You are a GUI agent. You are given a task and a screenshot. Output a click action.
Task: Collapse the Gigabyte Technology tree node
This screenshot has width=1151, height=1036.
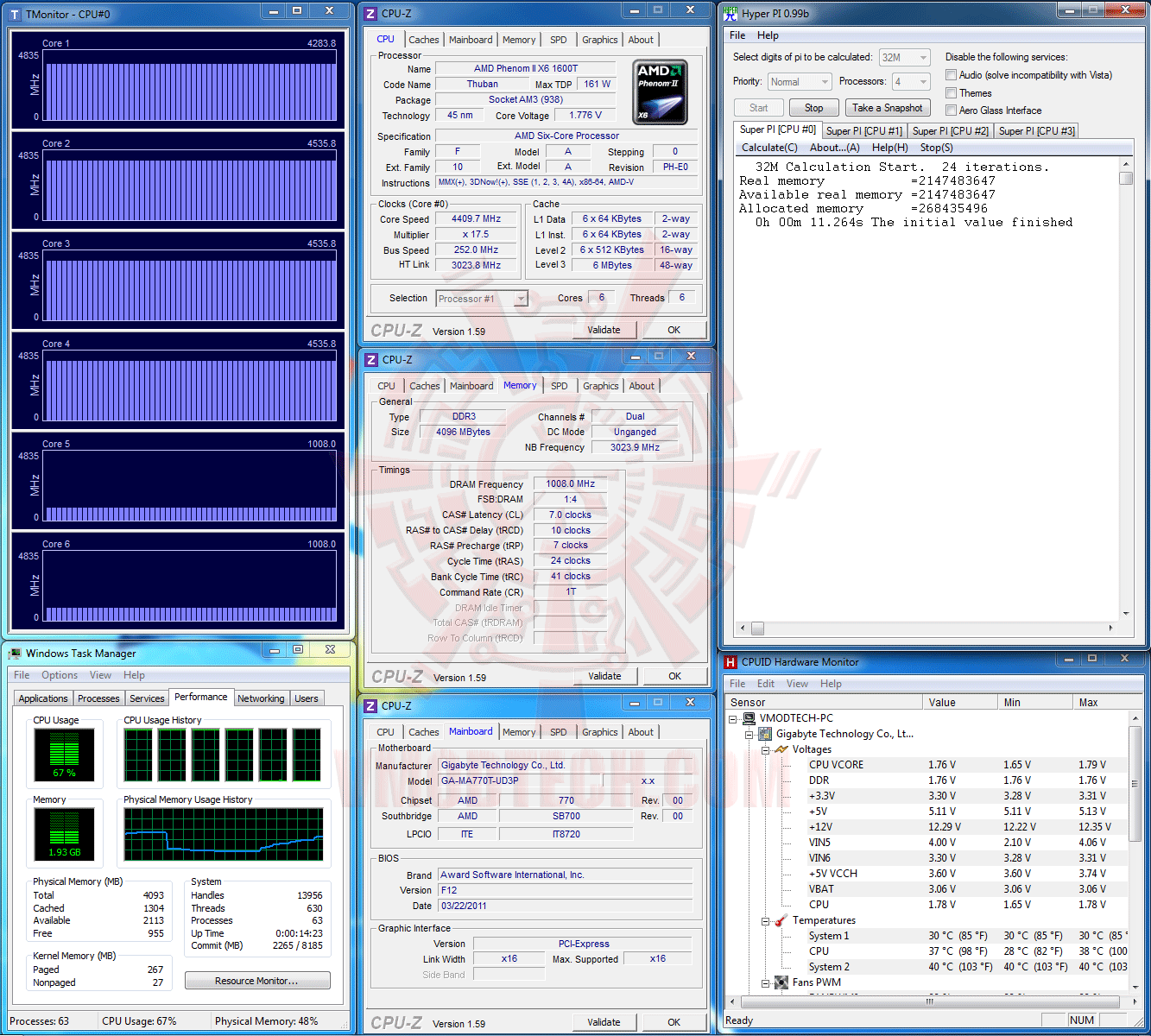click(749, 734)
